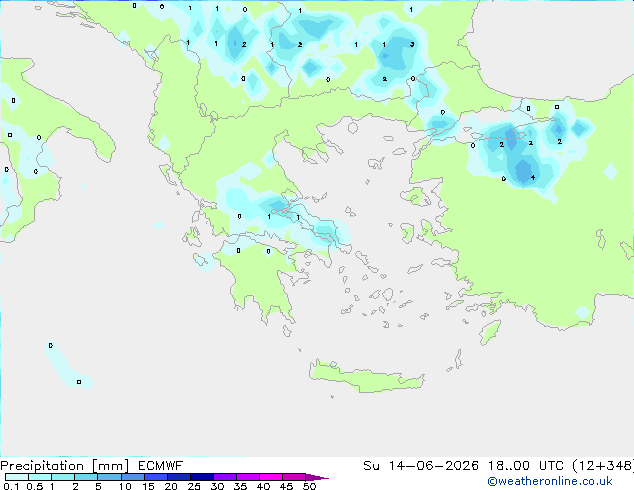Pick the legend swatch between 5 and 10
The image size is (634, 490).
109,477
